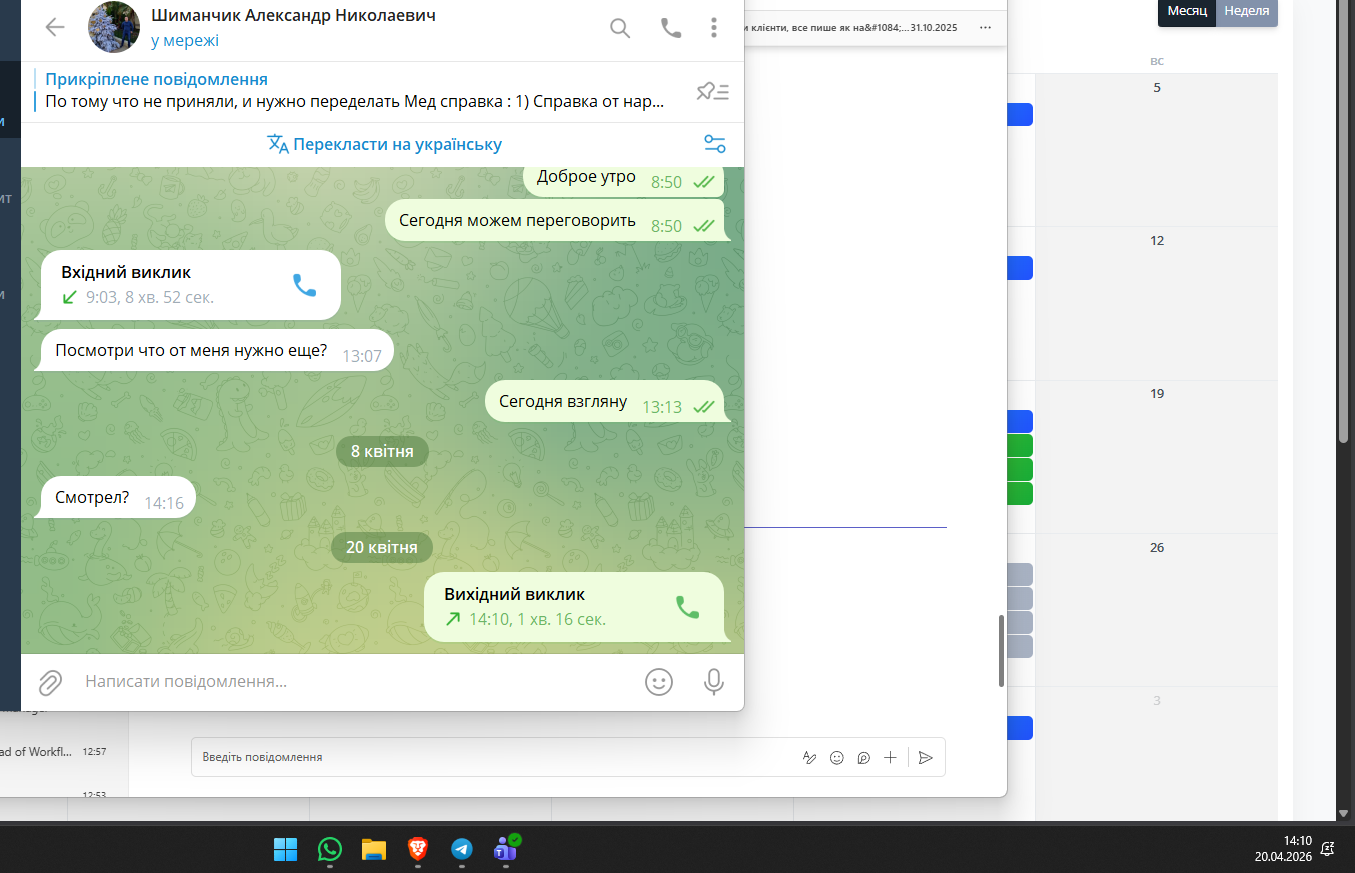Search messages in this Telegram chat
The width and height of the screenshot is (1355, 873).
click(x=620, y=28)
